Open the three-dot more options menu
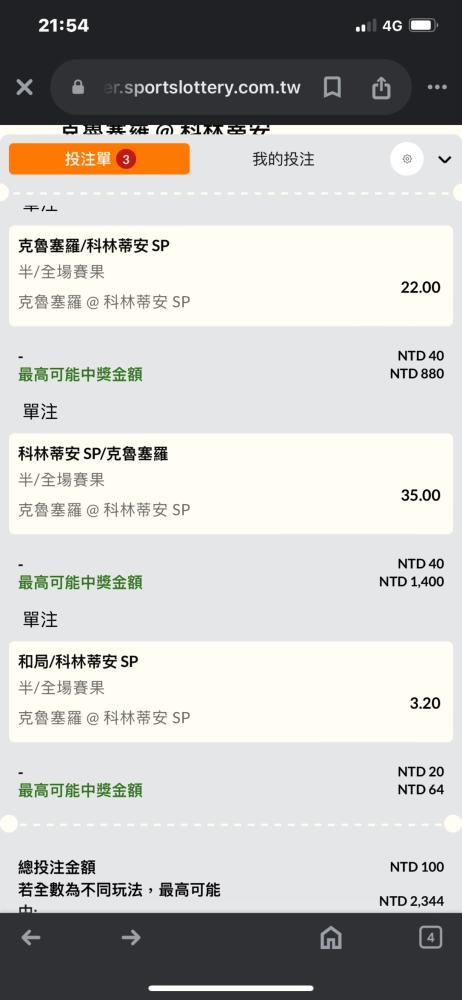462x1000 pixels. pyautogui.click(x=437, y=87)
